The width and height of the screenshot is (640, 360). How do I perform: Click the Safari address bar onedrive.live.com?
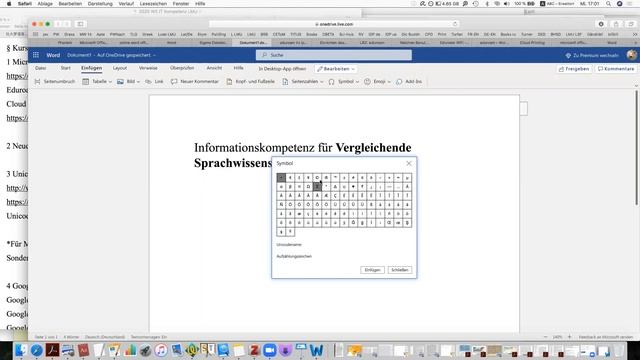tap(334, 24)
